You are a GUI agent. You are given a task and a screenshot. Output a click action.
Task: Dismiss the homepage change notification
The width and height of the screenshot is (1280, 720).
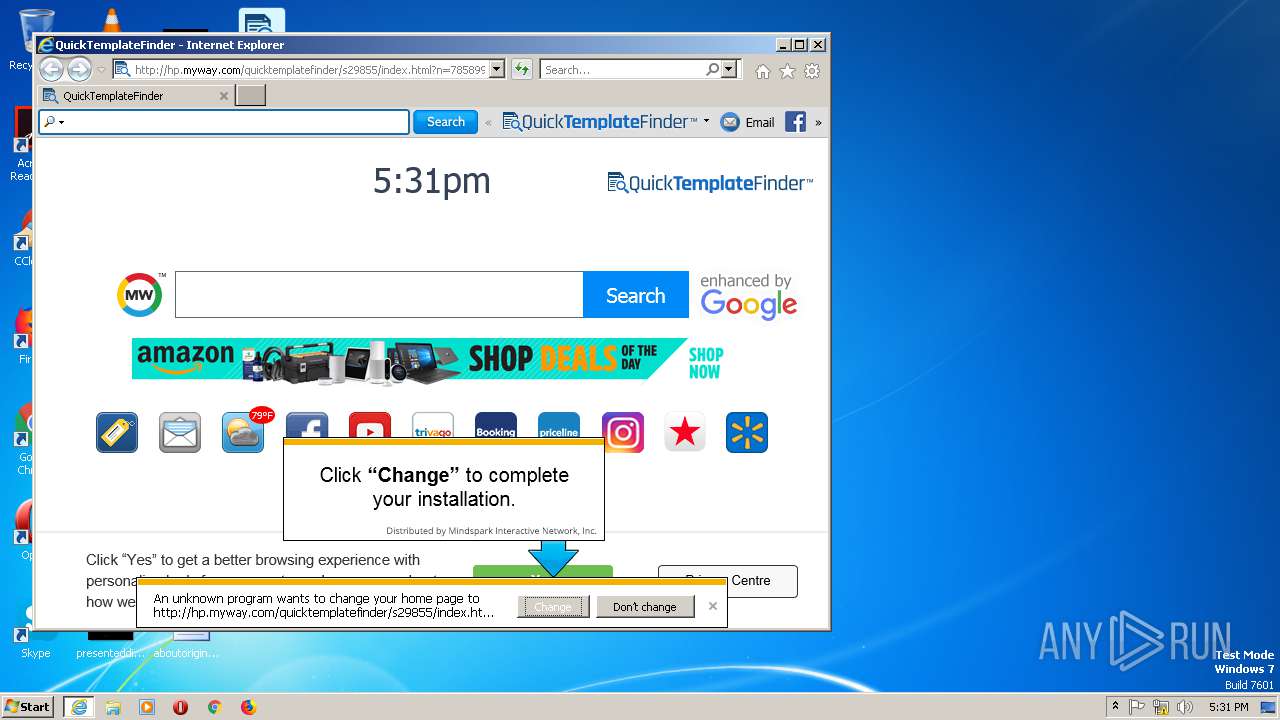(713, 606)
